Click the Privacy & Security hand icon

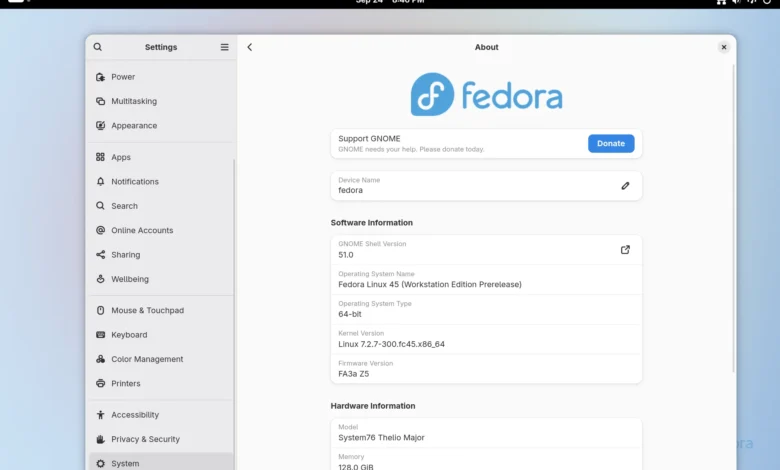(100, 439)
